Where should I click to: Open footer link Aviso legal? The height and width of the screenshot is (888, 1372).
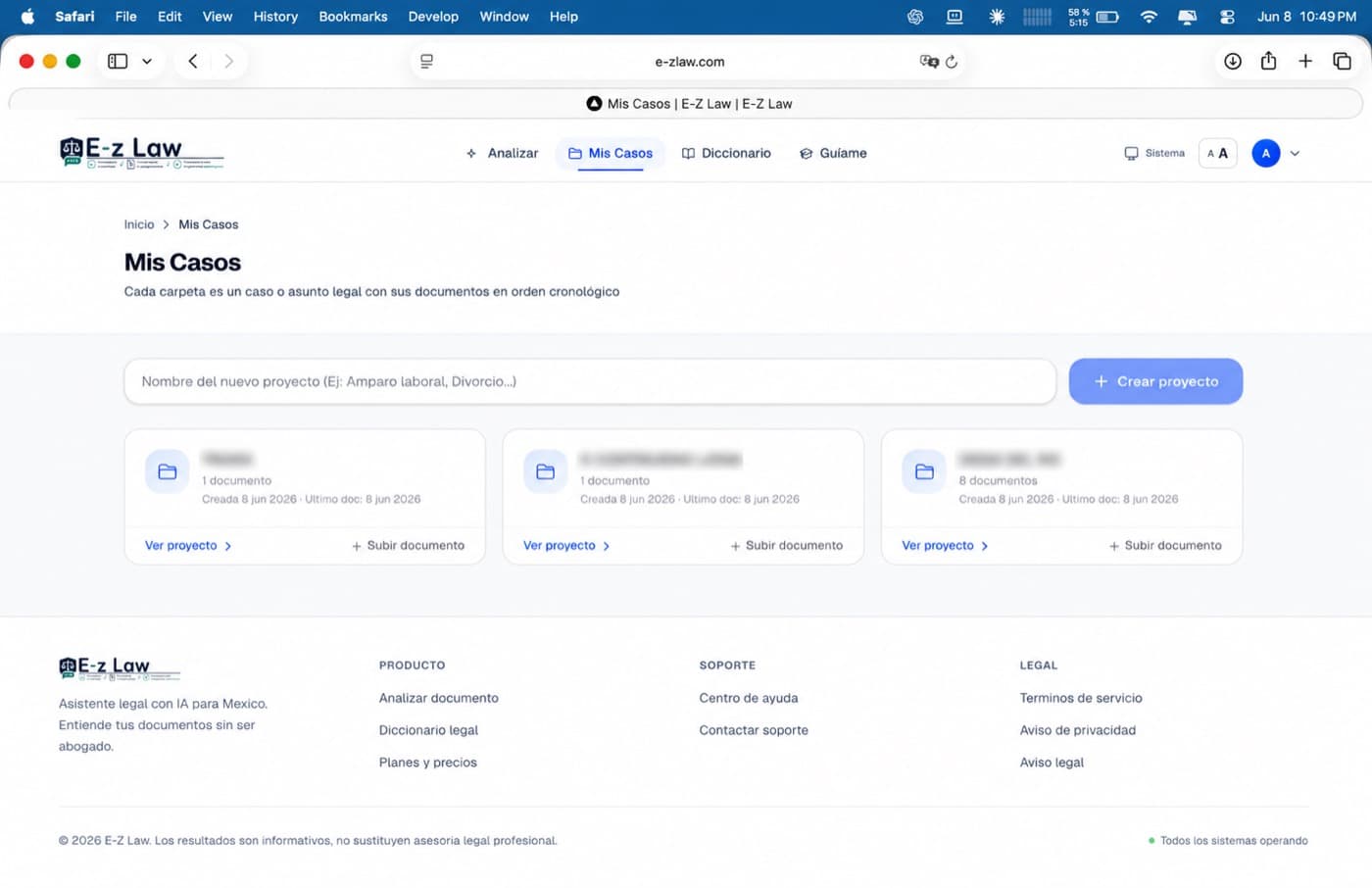point(1052,763)
